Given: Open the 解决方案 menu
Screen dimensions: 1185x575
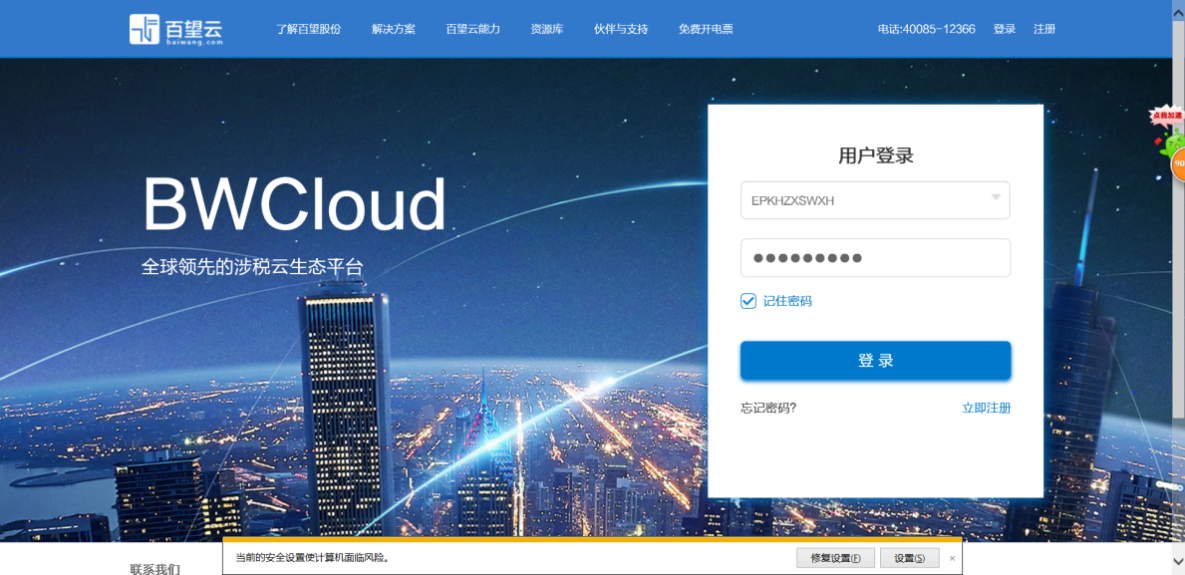Looking at the screenshot, I should [x=394, y=29].
